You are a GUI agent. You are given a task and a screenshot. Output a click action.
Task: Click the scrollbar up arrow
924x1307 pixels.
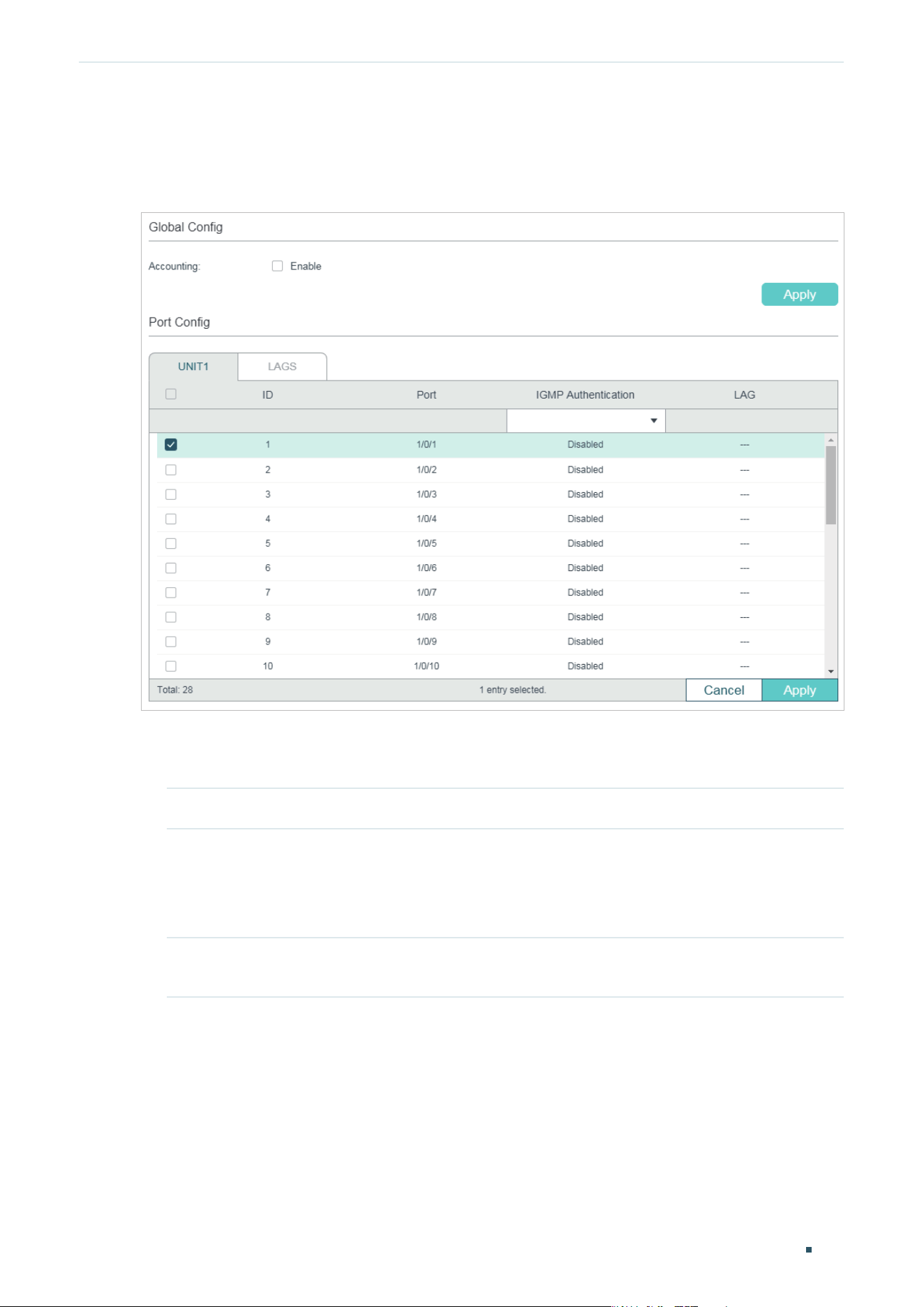tap(830, 440)
